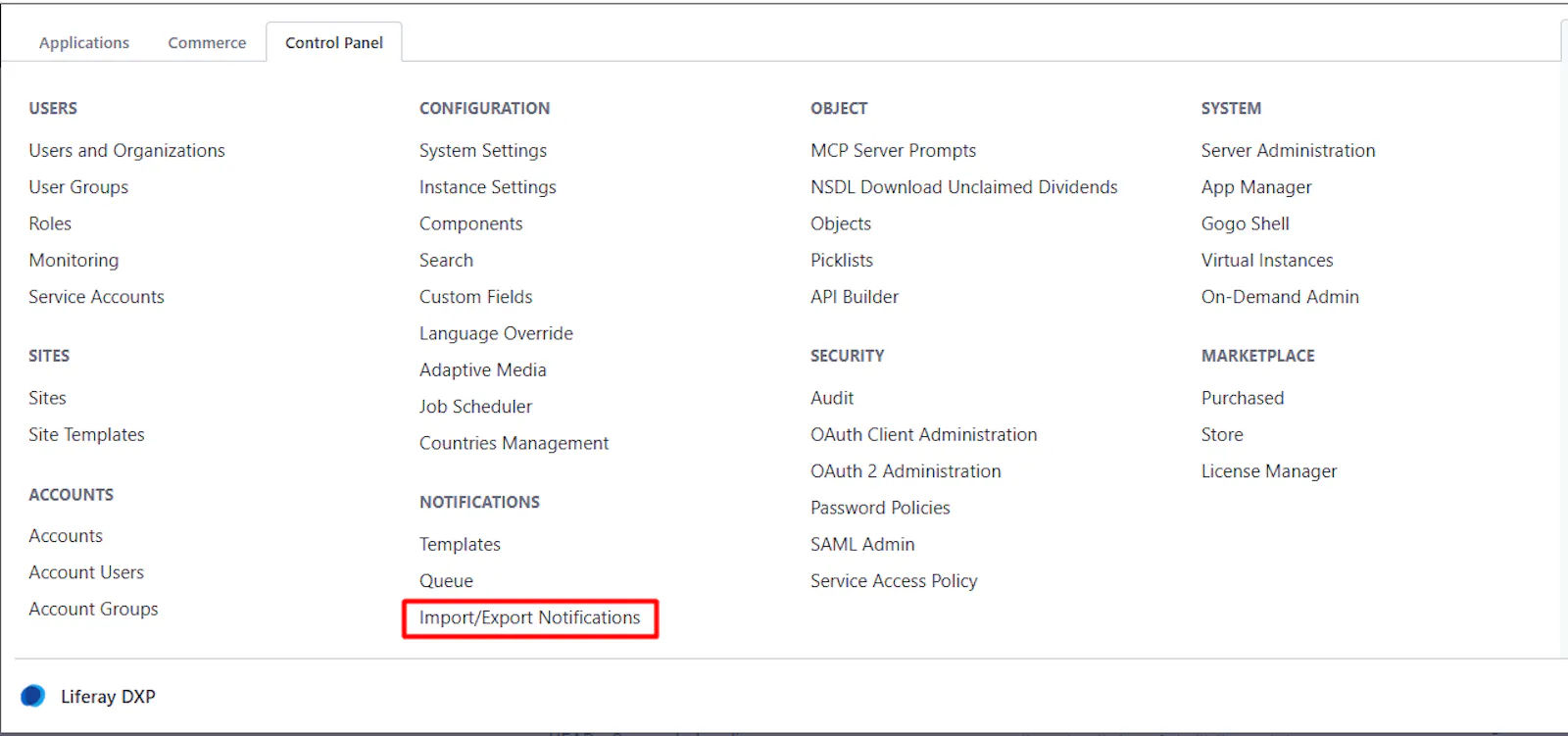
Task: Open the Sites link
Action: click(x=47, y=398)
